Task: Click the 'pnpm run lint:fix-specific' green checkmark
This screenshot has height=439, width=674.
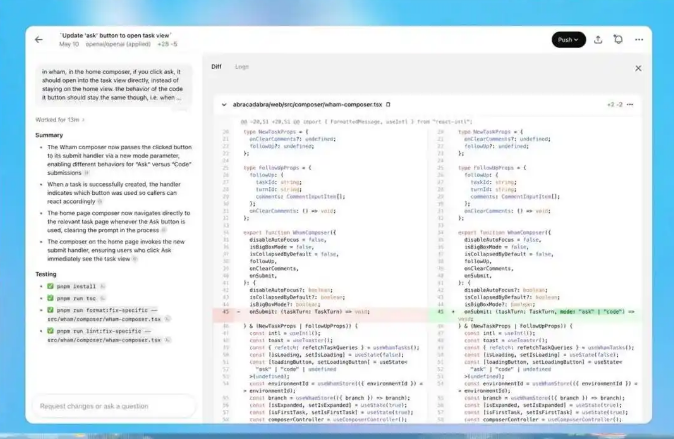Action: coord(51,331)
